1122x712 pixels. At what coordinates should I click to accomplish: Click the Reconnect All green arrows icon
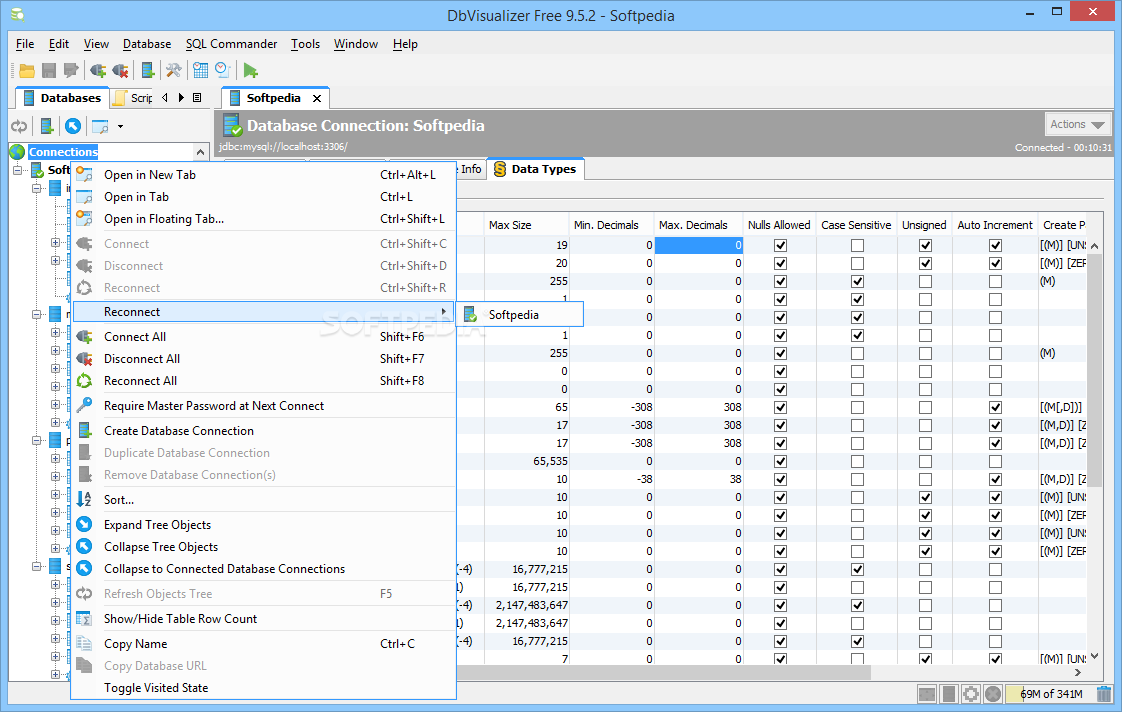pos(84,381)
